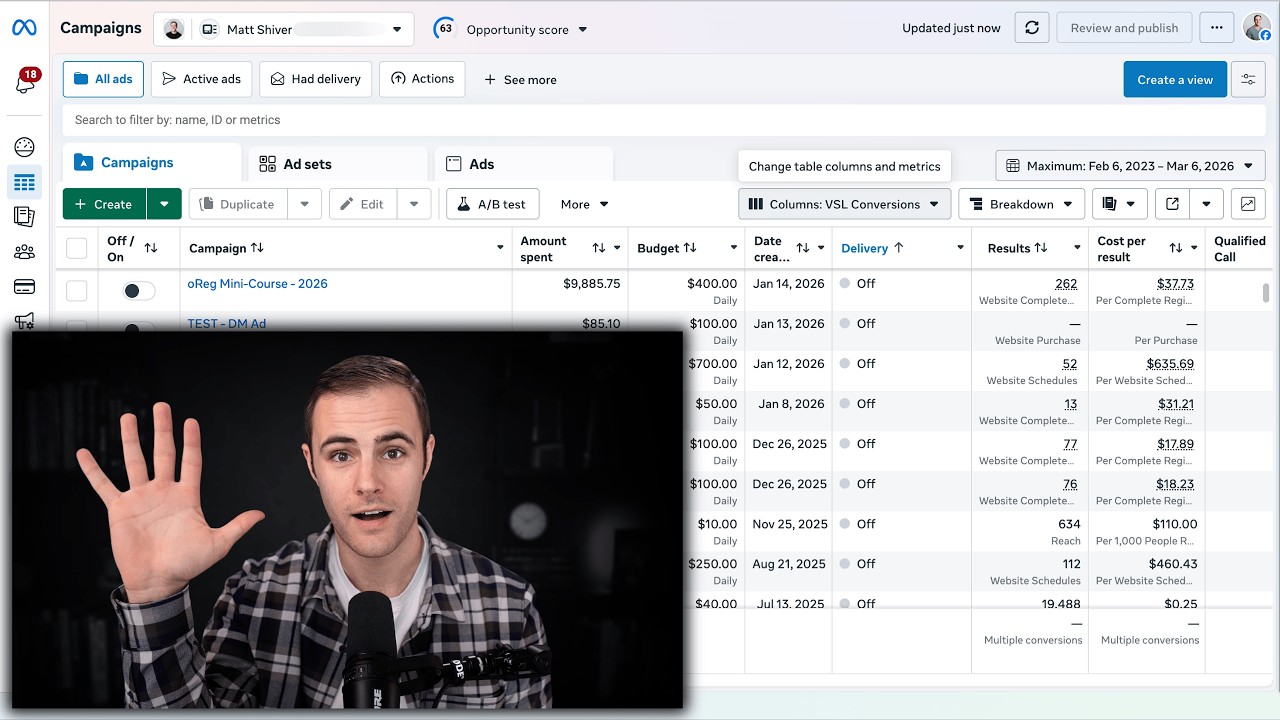Viewport: 1280px width, 720px height.
Task: Open the charts panel icon
Action: (1248, 204)
